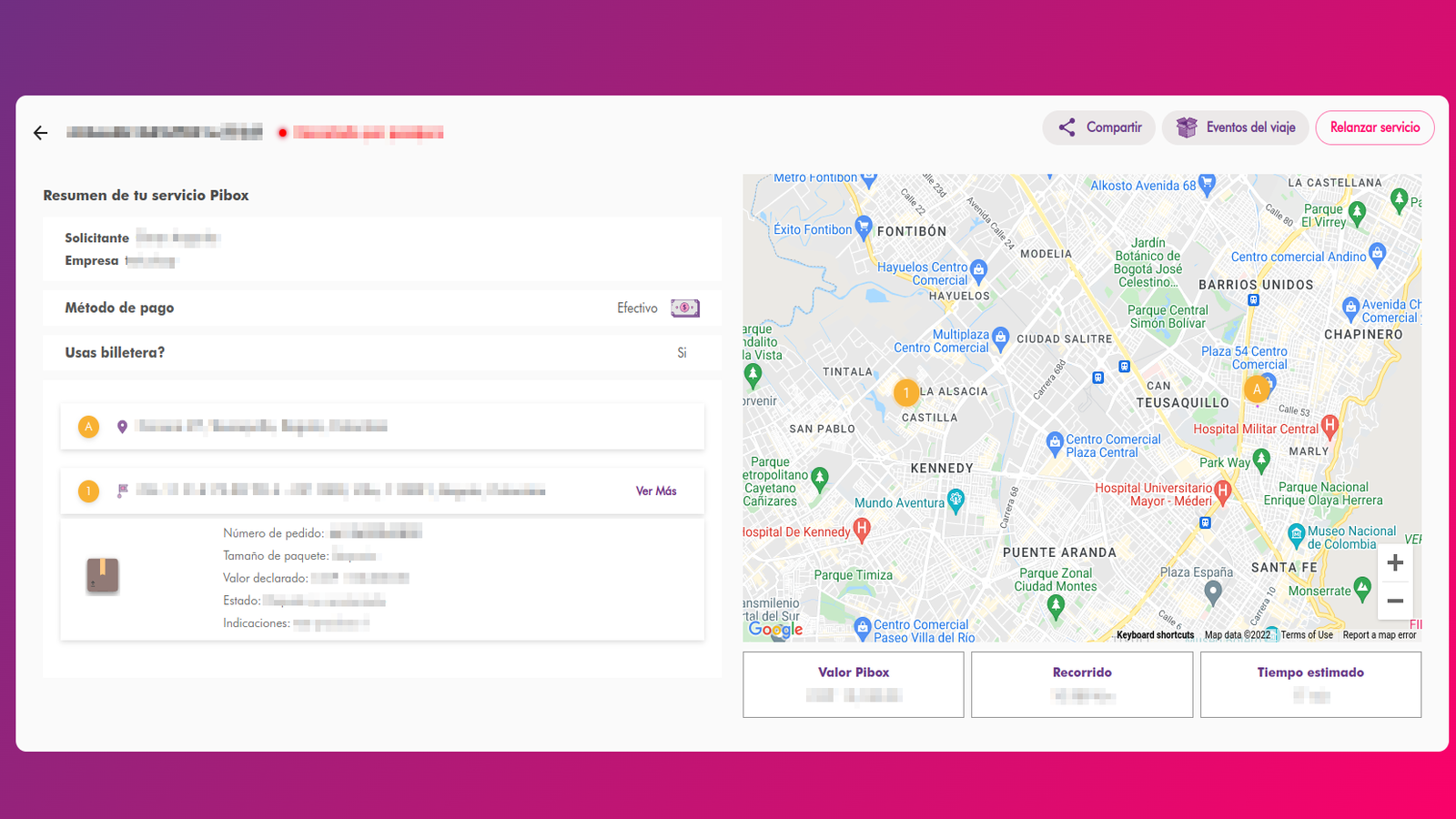Click the purple location pin for stop A
The height and width of the screenshot is (819, 1456).
pyautogui.click(x=124, y=426)
